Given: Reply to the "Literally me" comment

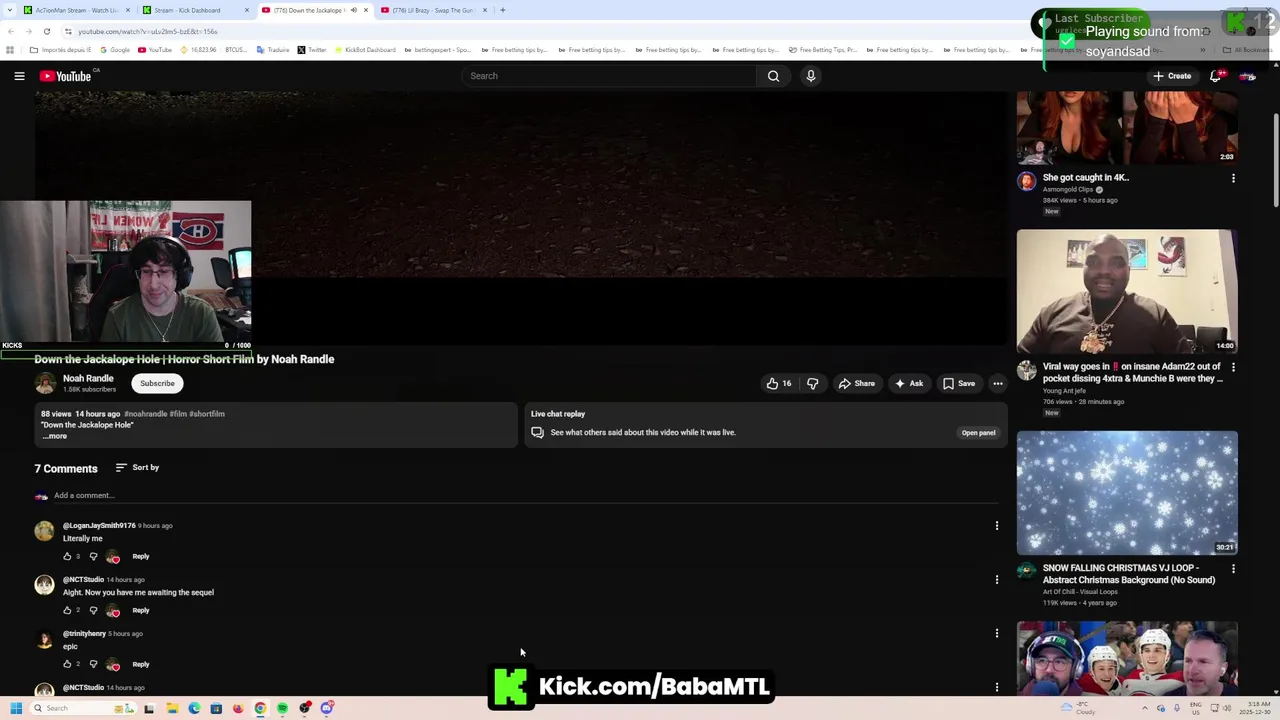Looking at the screenshot, I should point(141,556).
